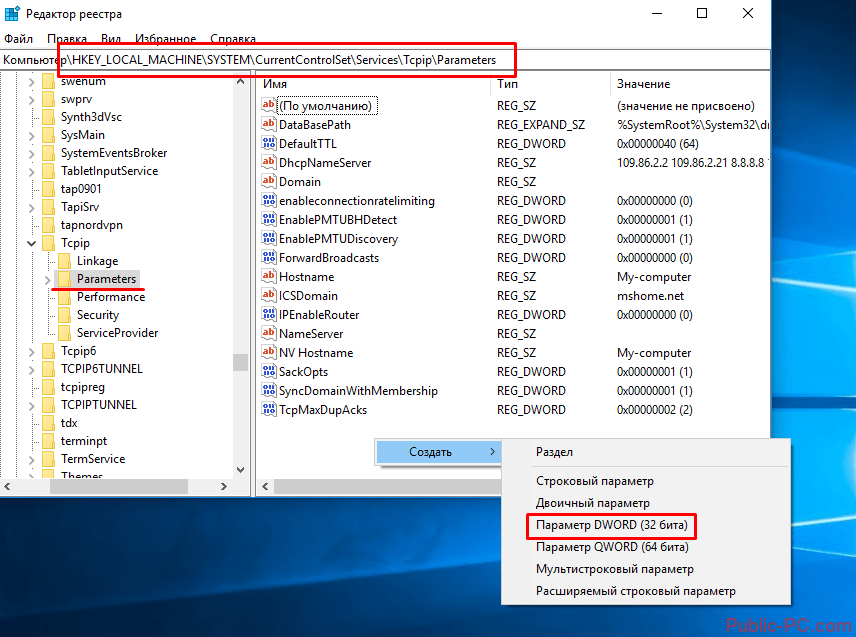Image resolution: width=856 pixels, height=637 pixels.
Task: Expand the Tcpip6 key arrow
Action: (x=33, y=351)
